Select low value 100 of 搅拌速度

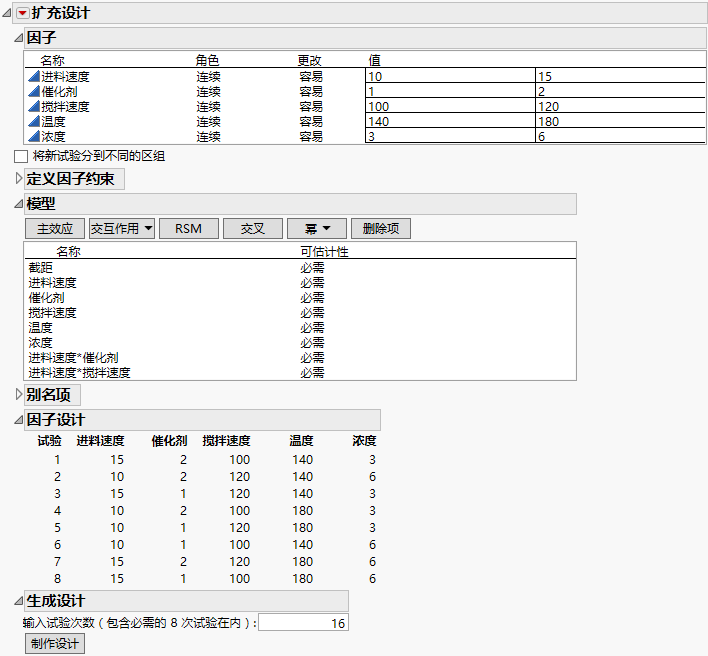pyautogui.click(x=450, y=106)
